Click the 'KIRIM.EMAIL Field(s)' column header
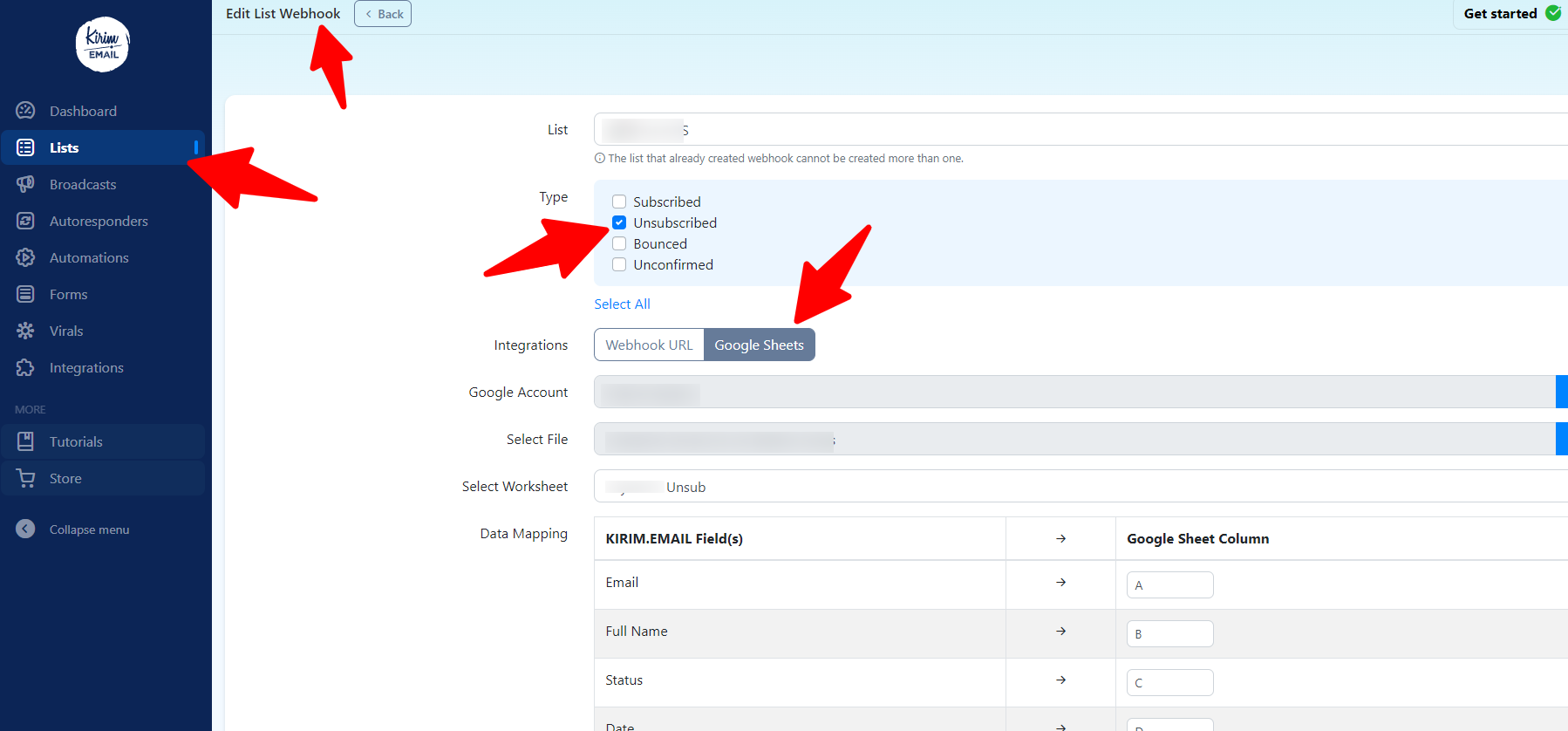This screenshot has width=1568, height=731. point(674,538)
